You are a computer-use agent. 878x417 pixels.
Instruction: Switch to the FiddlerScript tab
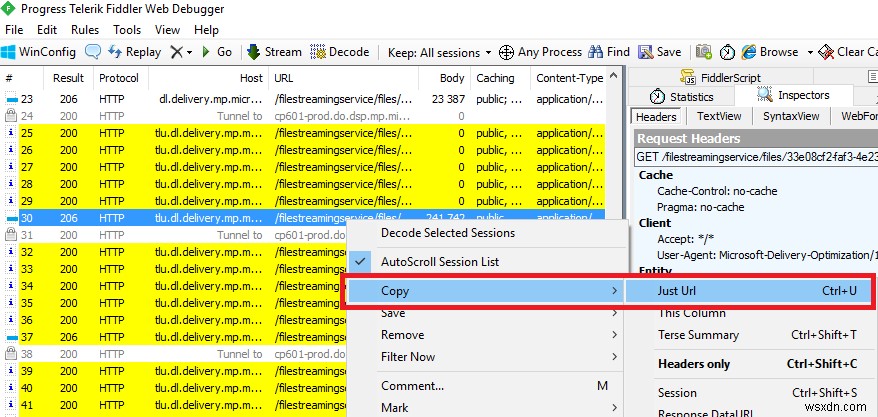coord(720,78)
